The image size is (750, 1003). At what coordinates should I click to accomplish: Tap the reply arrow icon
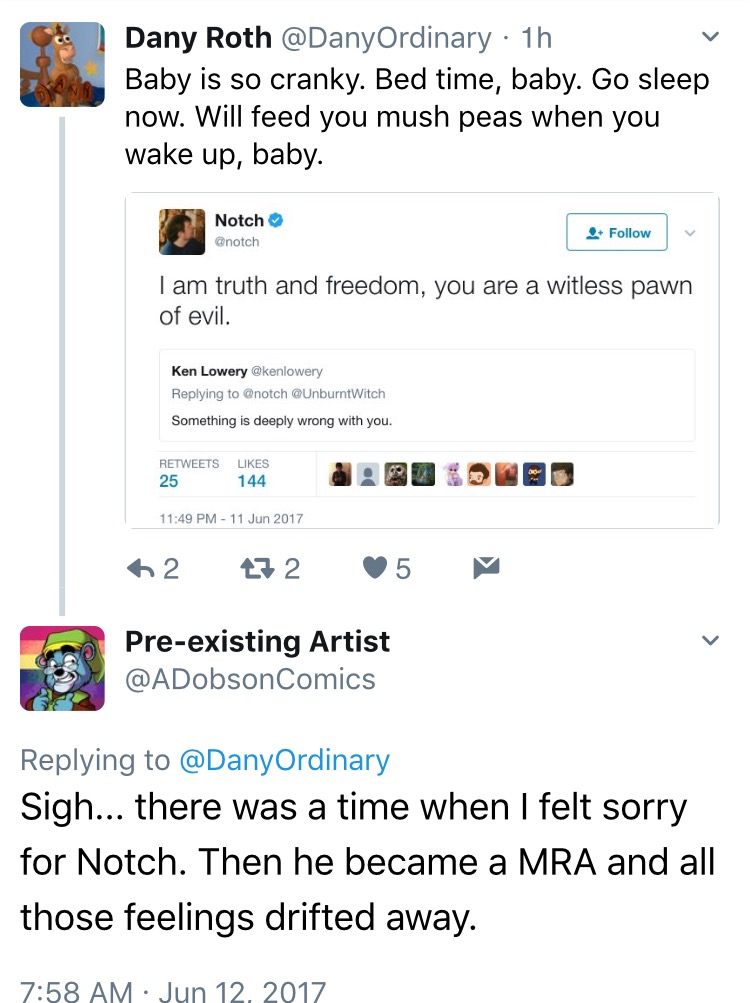[141, 568]
